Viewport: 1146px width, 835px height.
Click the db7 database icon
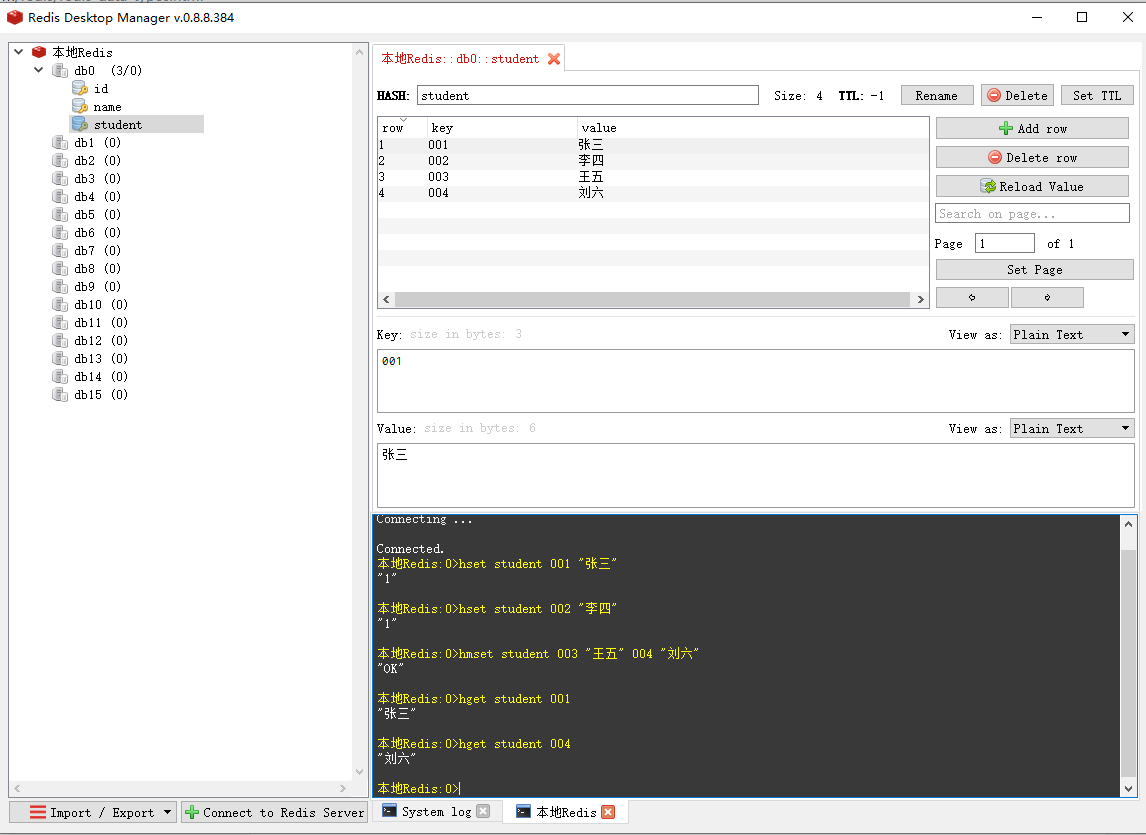click(x=60, y=251)
